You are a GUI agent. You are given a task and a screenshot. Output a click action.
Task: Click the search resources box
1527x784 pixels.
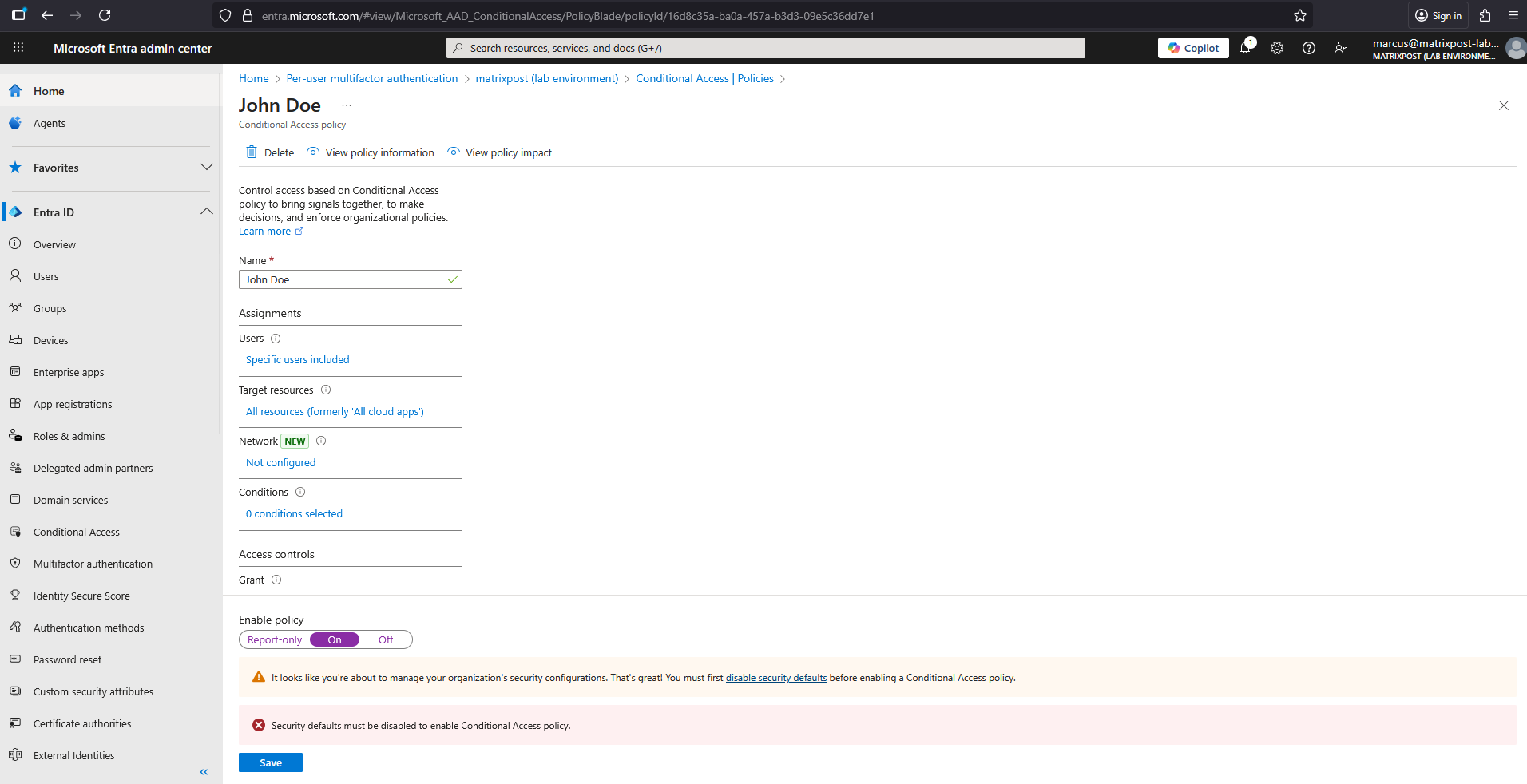click(766, 48)
